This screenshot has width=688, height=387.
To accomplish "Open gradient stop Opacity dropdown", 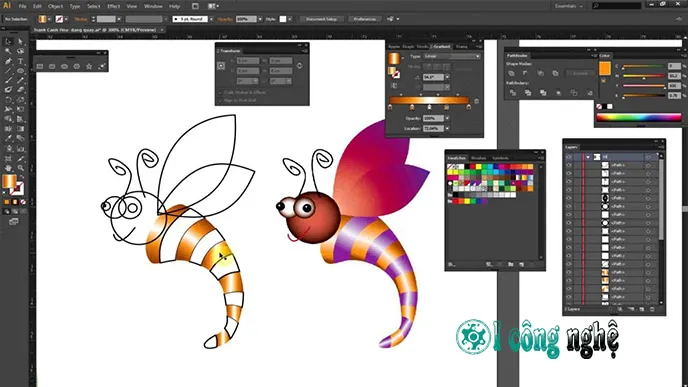I will point(447,118).
